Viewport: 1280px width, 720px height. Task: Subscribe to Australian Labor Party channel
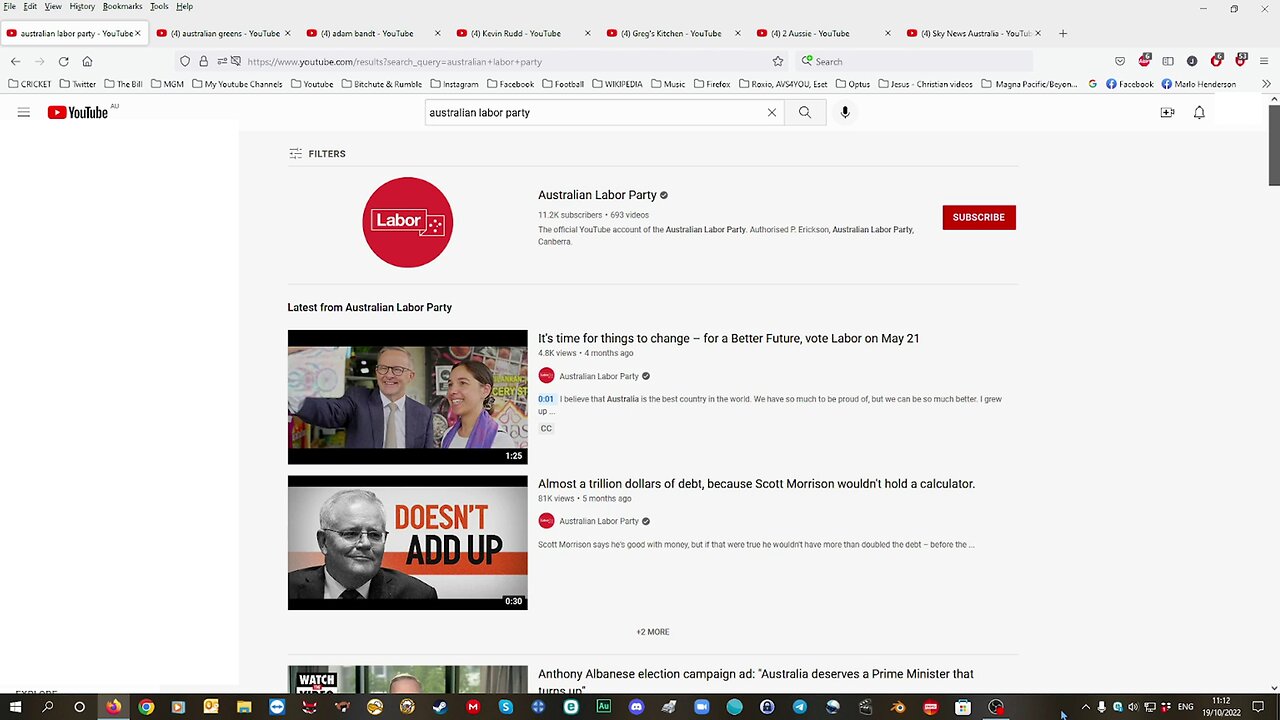[979, 217]
